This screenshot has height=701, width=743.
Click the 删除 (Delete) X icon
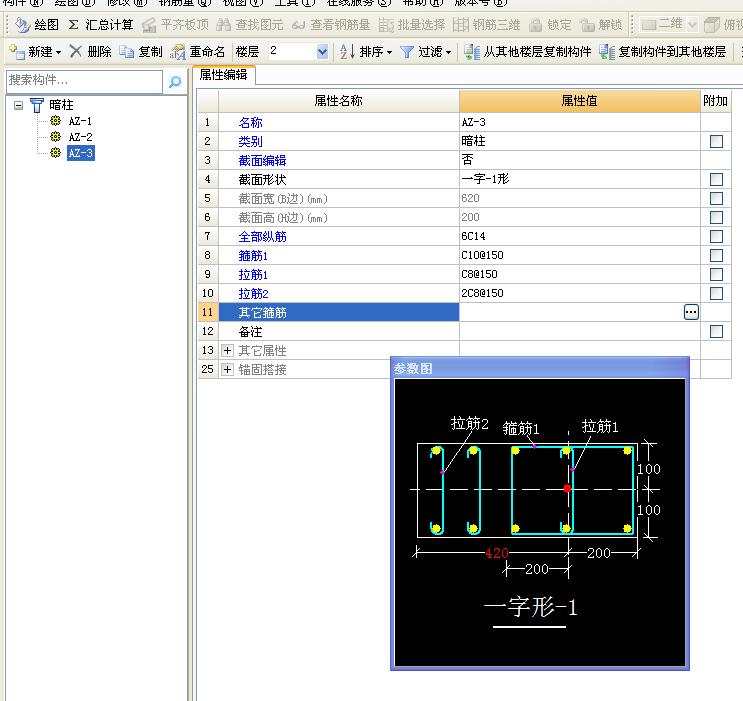click(76, 52)
